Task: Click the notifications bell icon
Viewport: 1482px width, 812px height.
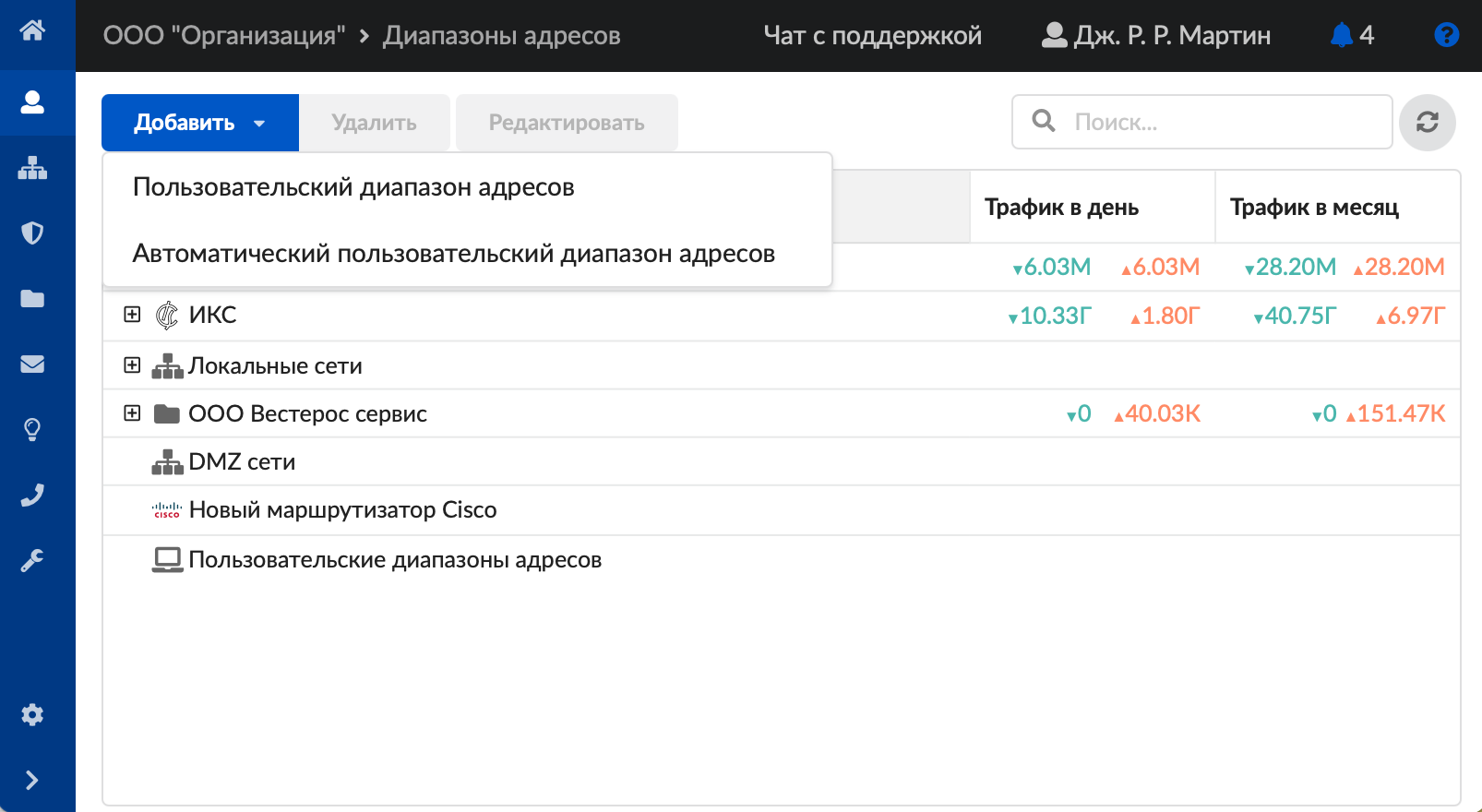Action: [x=1341, y=35]
